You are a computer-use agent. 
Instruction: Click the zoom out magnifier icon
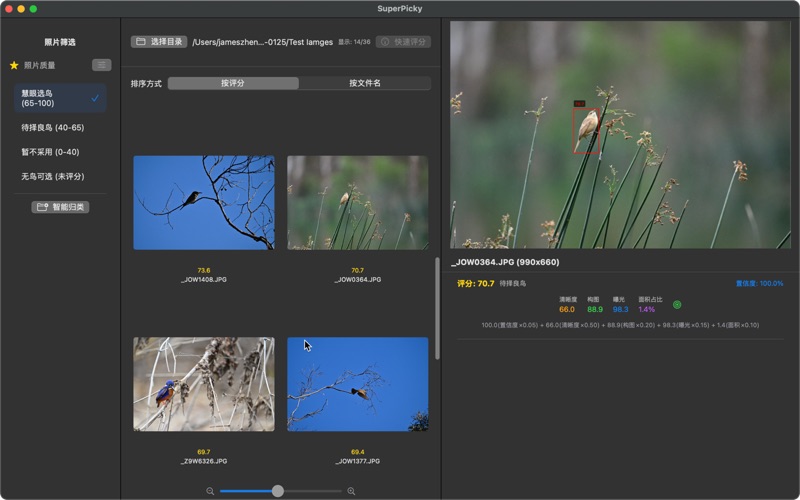pyautogui.click(x=210, y=491)
